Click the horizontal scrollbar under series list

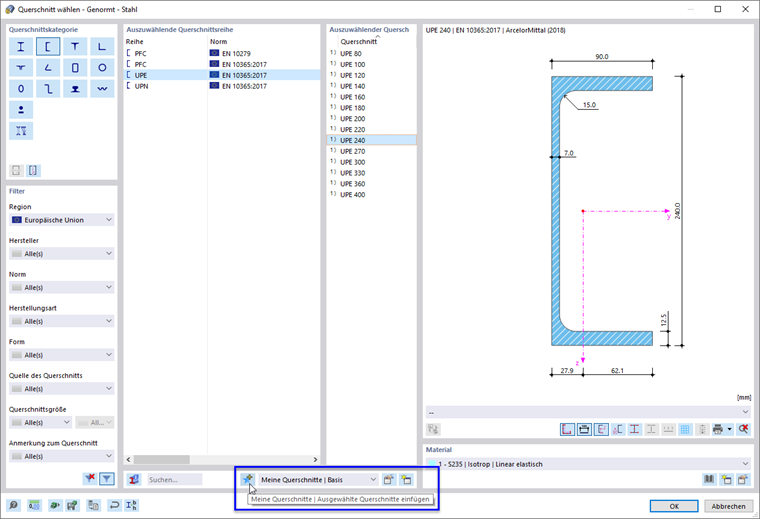pos(222,459)
